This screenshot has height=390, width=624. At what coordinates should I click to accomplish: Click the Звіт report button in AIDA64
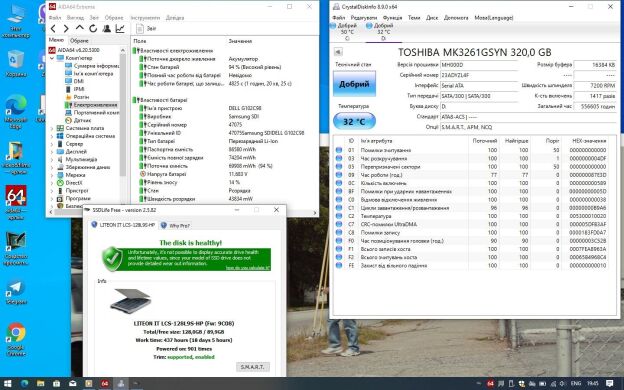[x=146, y=29]
